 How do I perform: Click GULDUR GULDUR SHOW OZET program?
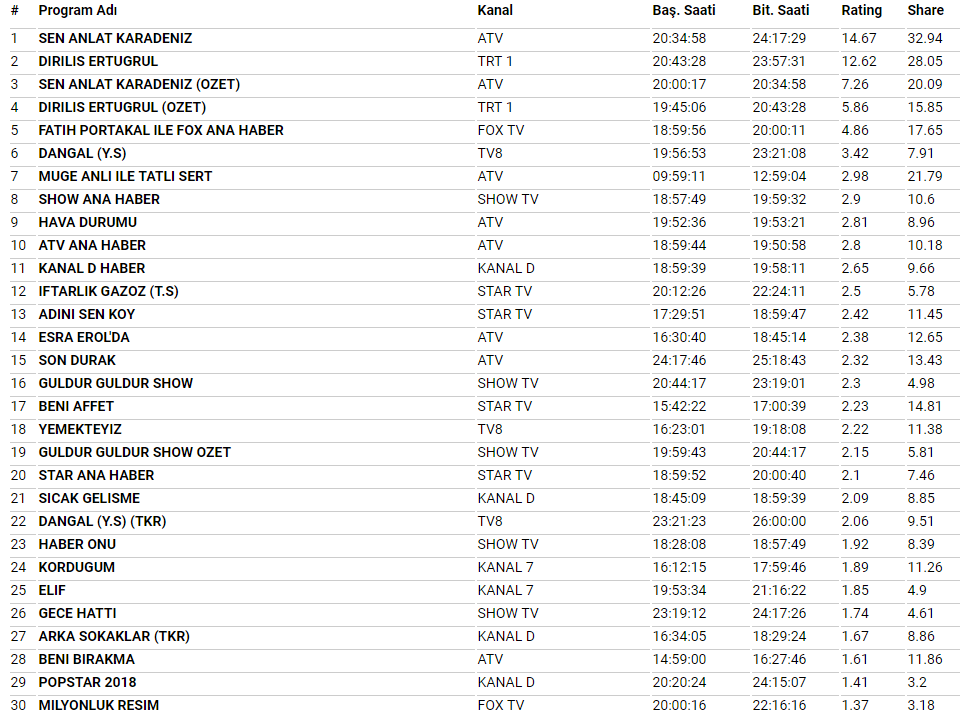click(134, 452)
